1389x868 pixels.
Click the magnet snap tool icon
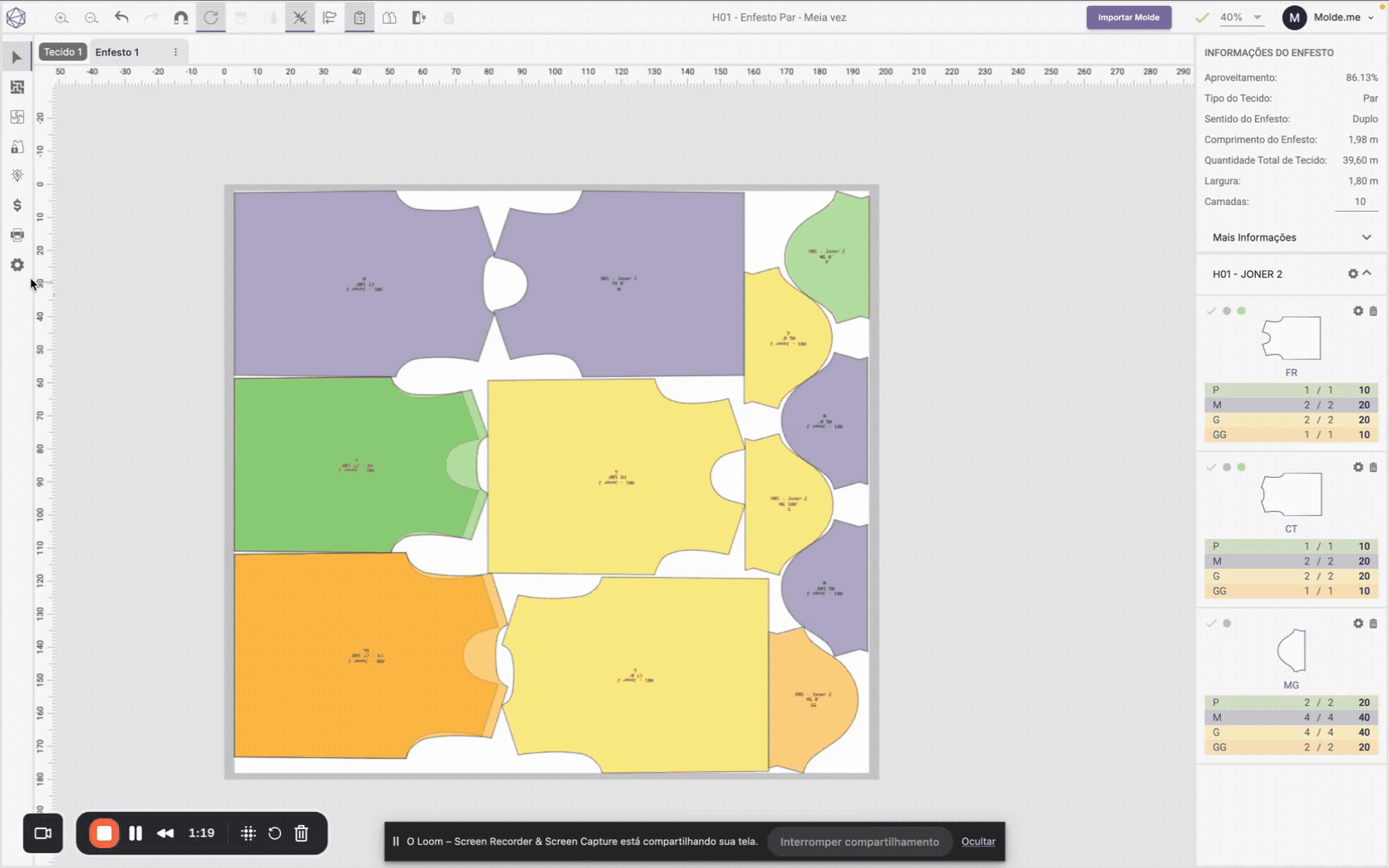coord(181,17)
